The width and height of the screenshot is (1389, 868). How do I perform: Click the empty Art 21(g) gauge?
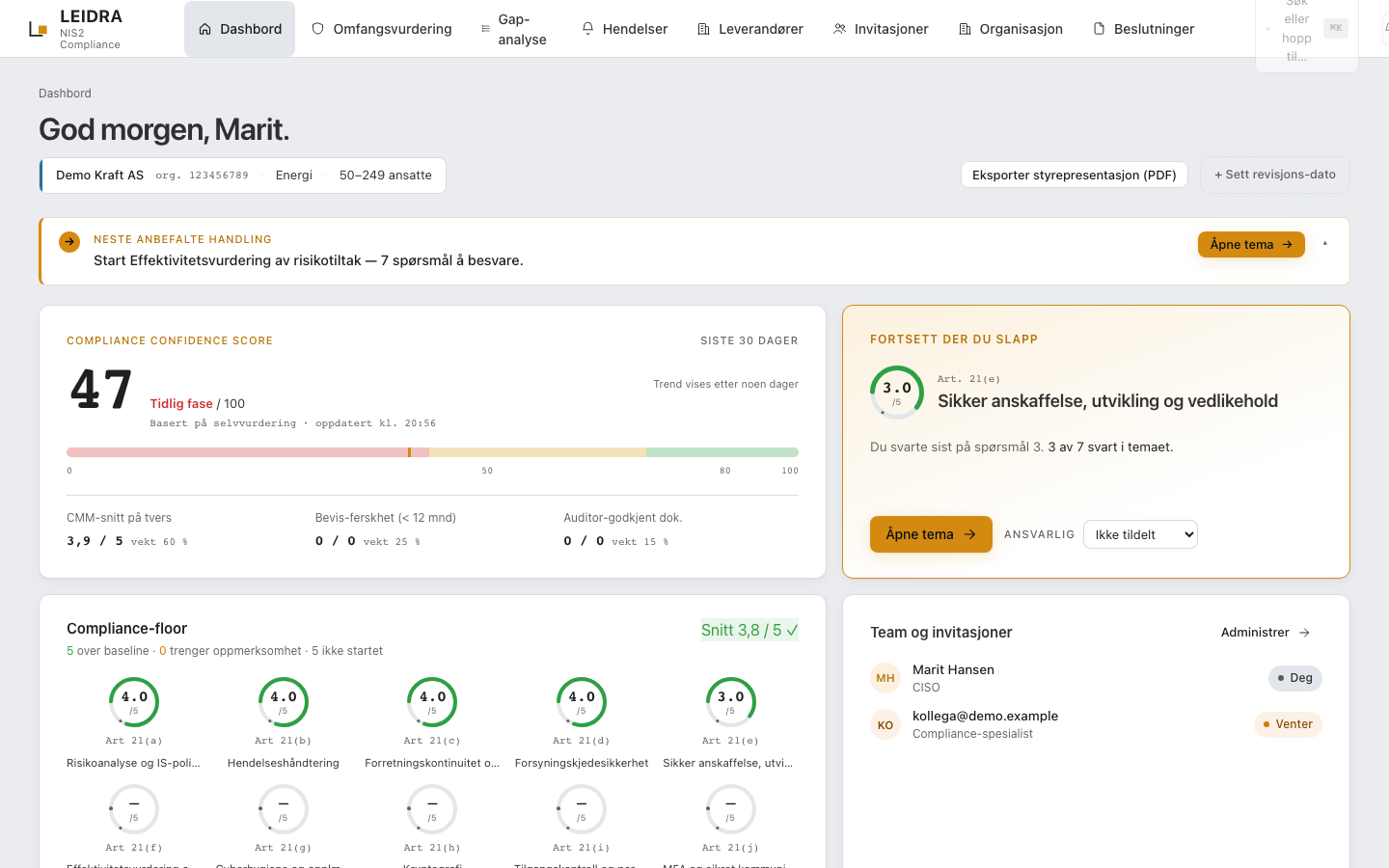[x=284, y=809]
